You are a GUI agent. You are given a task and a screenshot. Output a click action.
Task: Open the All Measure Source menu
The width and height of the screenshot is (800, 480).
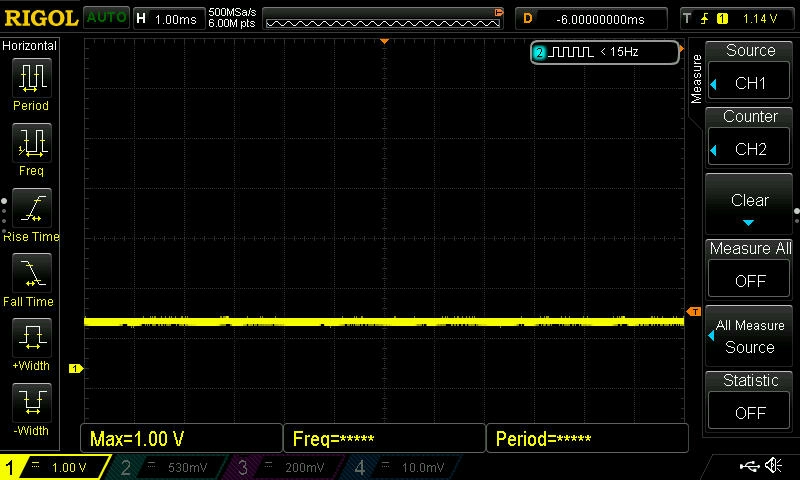coord(749,336)
